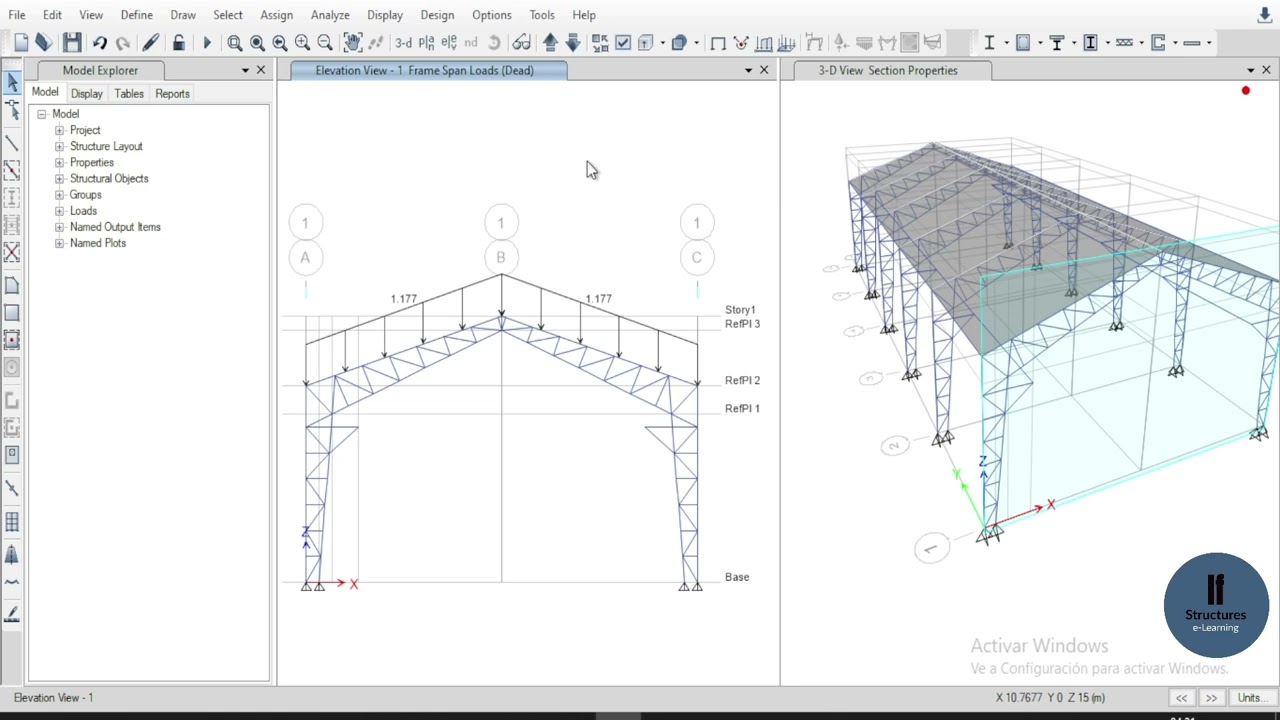Open the Define menu
The width and height of the screenshot is (1280, 720).
click(136, 15)
